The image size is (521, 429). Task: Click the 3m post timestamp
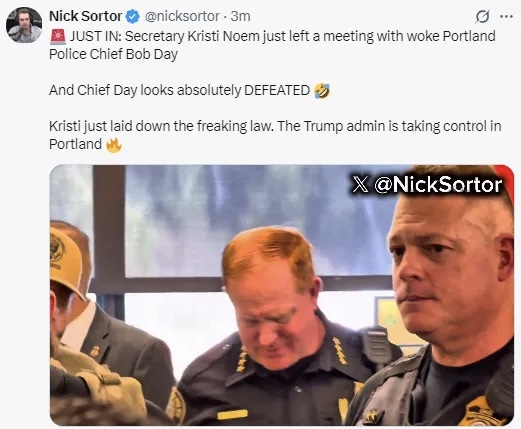(x=240, y=16)
